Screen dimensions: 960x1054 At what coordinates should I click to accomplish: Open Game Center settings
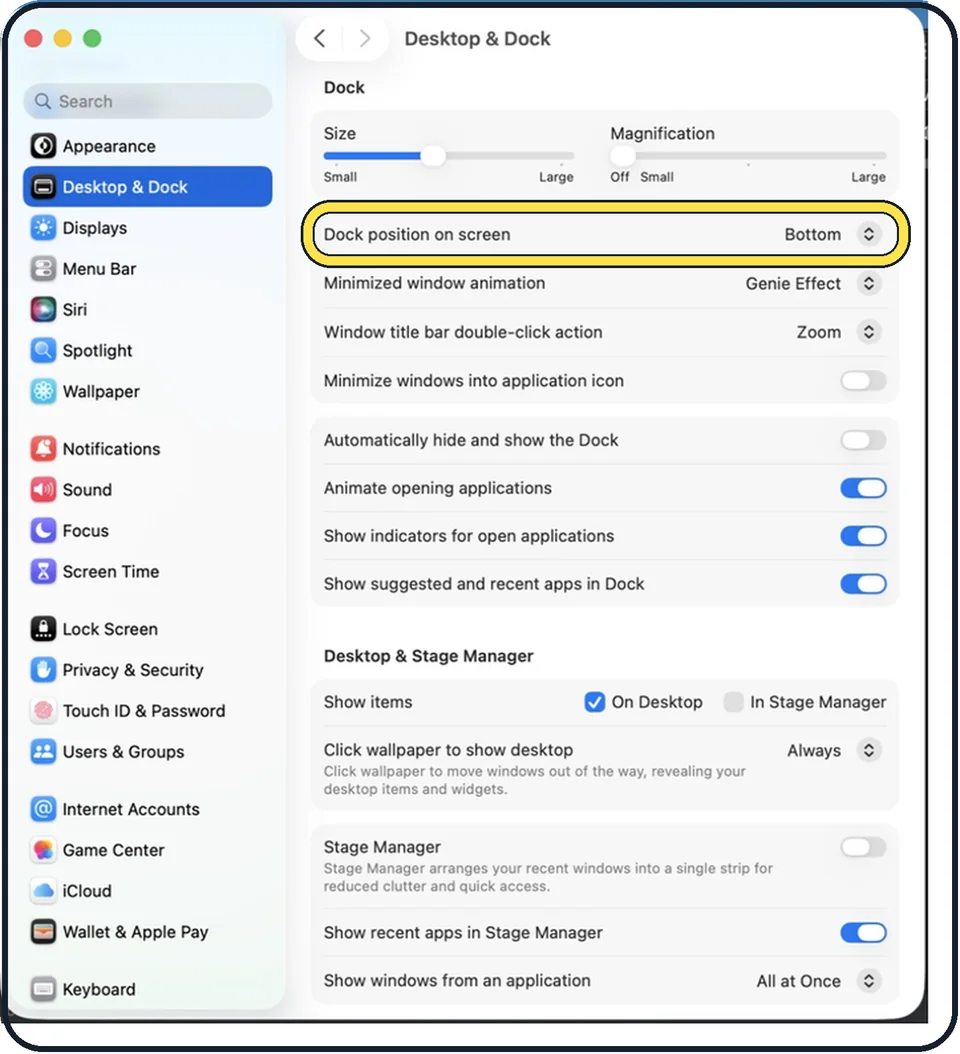click(148, 850)
